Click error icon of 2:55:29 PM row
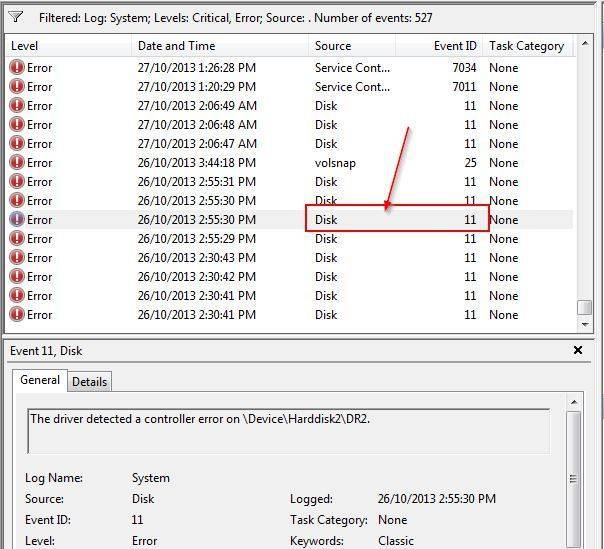Image resolution: width=604 pixels, height=549 pixels. 17,238
